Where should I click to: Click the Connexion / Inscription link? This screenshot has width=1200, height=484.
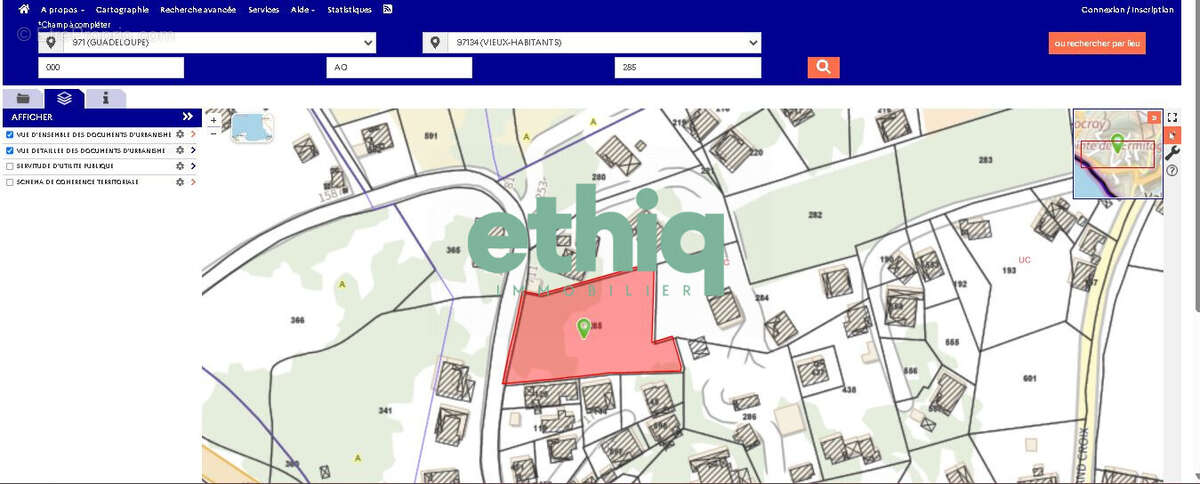pos(1127,9)
